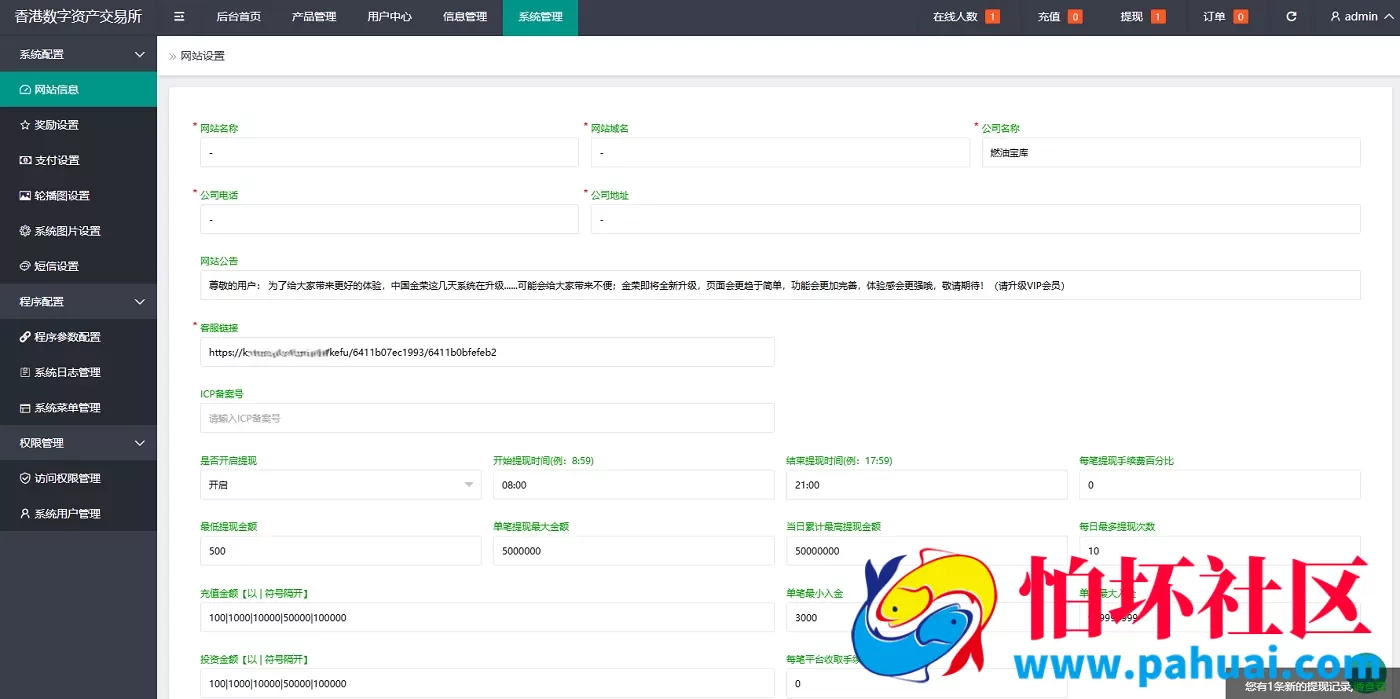The image size is (1400, 699).
Task: Click the 单笔提现最大金额 input field
Action: tap(634, 551)
